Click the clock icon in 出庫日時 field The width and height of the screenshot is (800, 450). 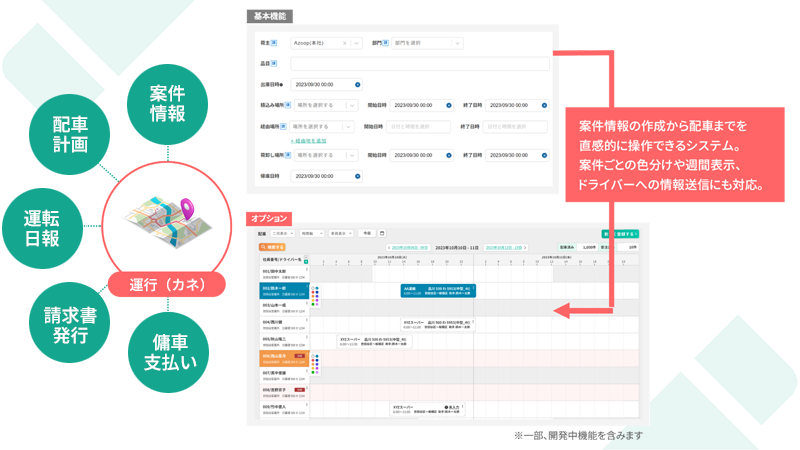(358, 84)
